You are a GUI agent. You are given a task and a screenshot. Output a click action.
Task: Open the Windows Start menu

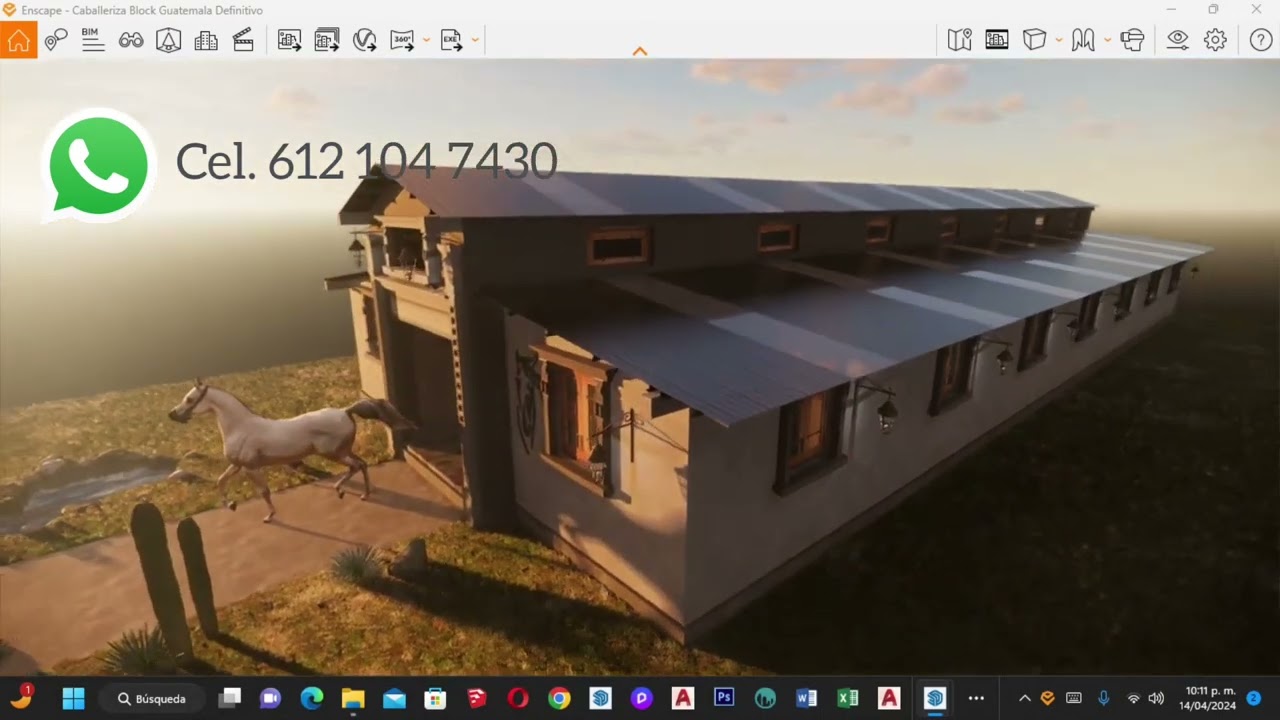click(x=73, y=698)
